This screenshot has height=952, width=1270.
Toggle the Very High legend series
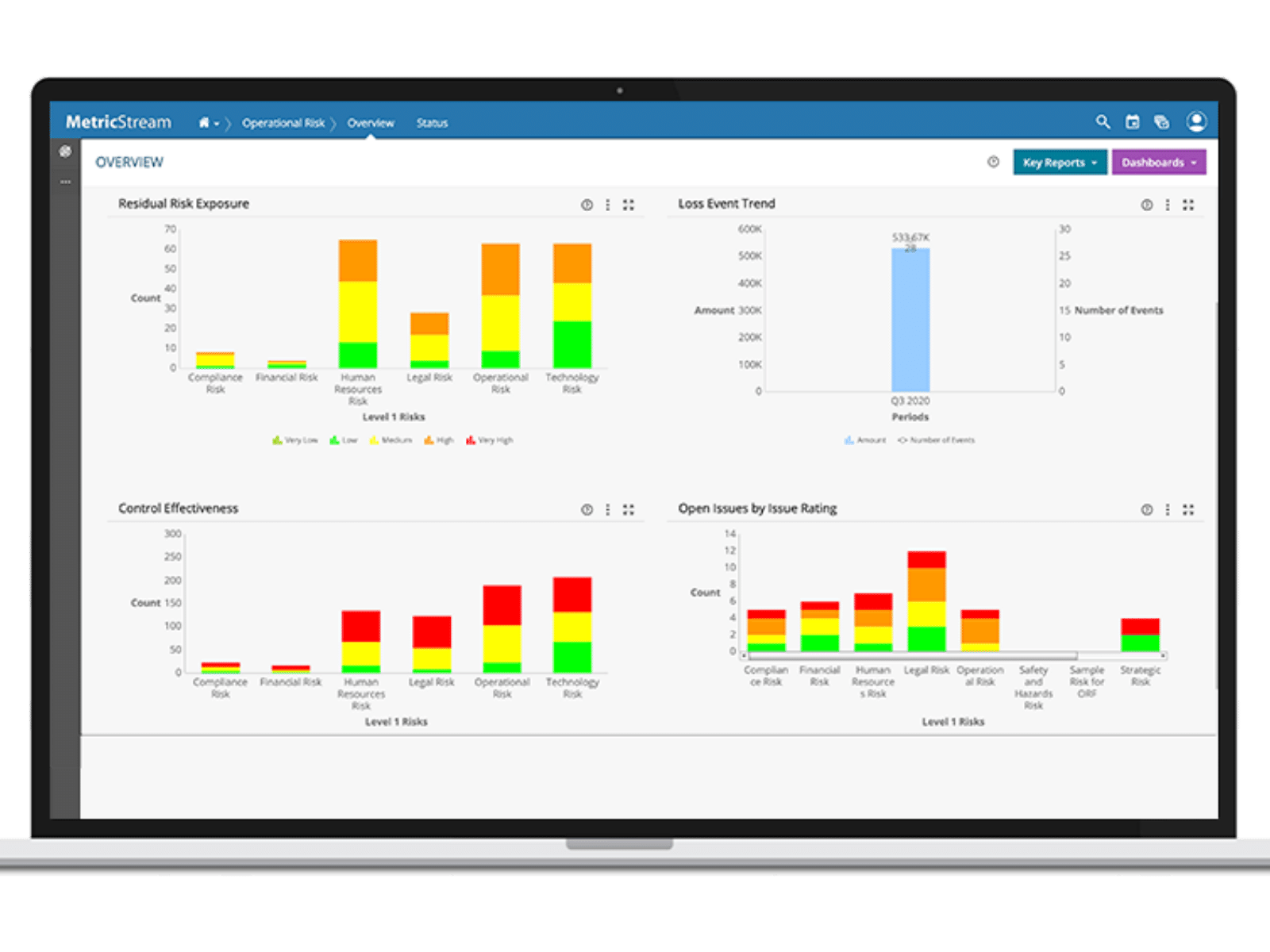click(x=490, y=440)
